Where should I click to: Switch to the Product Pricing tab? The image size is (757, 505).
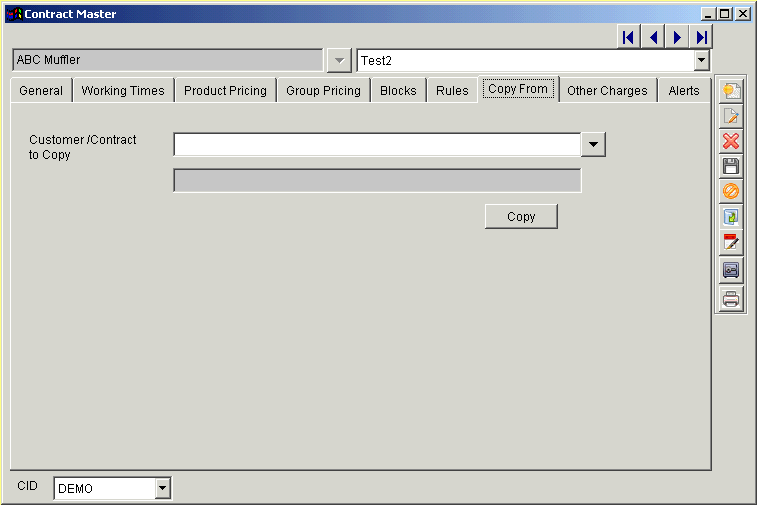coord(225,90)
